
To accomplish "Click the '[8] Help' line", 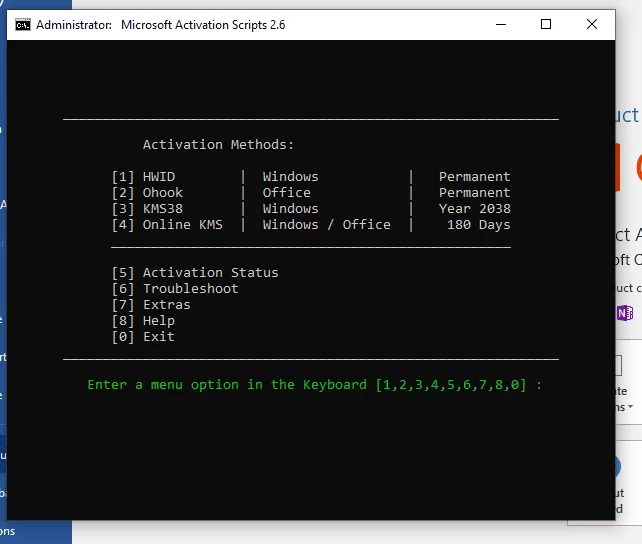I will (143, 321).
